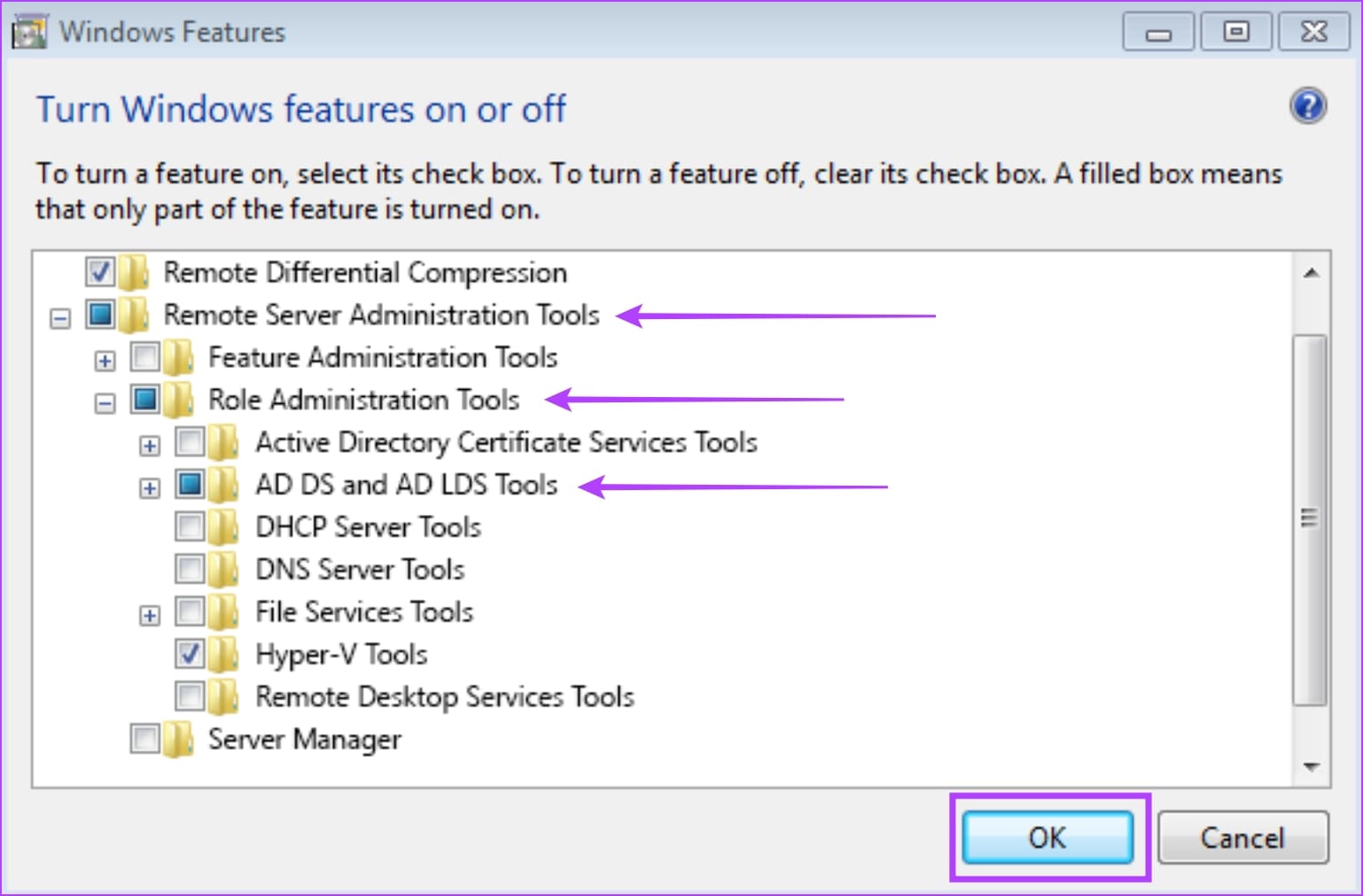
Task: Click the Remote Desktop Services Tools folder icon
Action: pos(224,697)
